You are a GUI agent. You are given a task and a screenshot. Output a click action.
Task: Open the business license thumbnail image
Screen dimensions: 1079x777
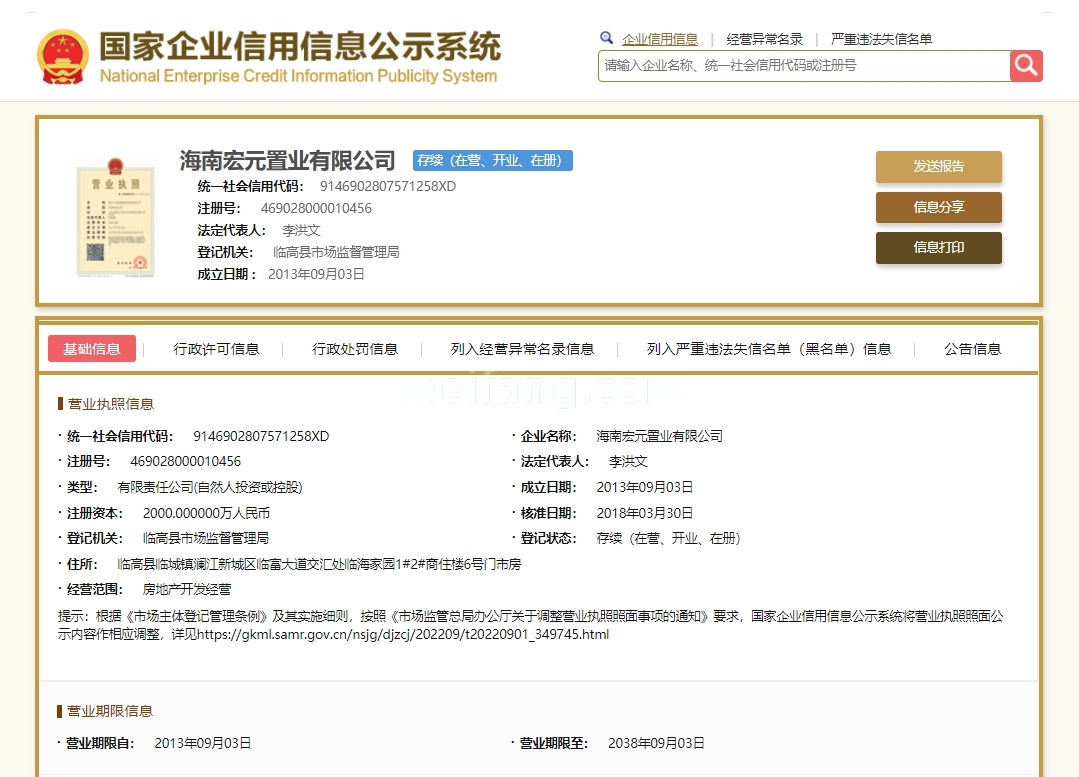coord(114,219)
